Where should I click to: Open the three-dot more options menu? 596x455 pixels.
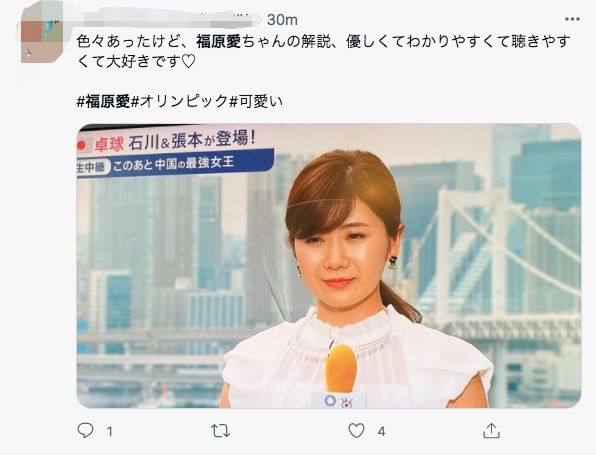572,19
